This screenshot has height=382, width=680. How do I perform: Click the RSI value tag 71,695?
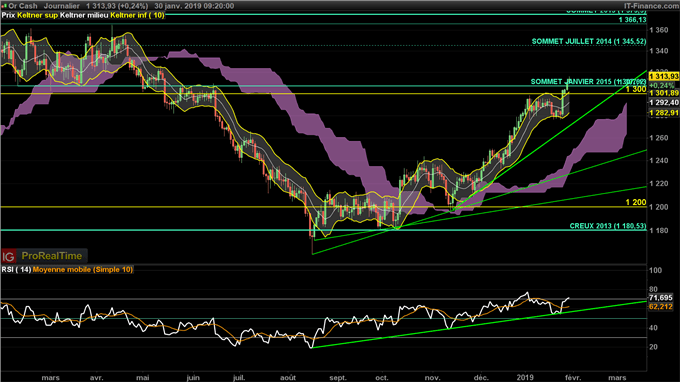click(x=660, y=298)
